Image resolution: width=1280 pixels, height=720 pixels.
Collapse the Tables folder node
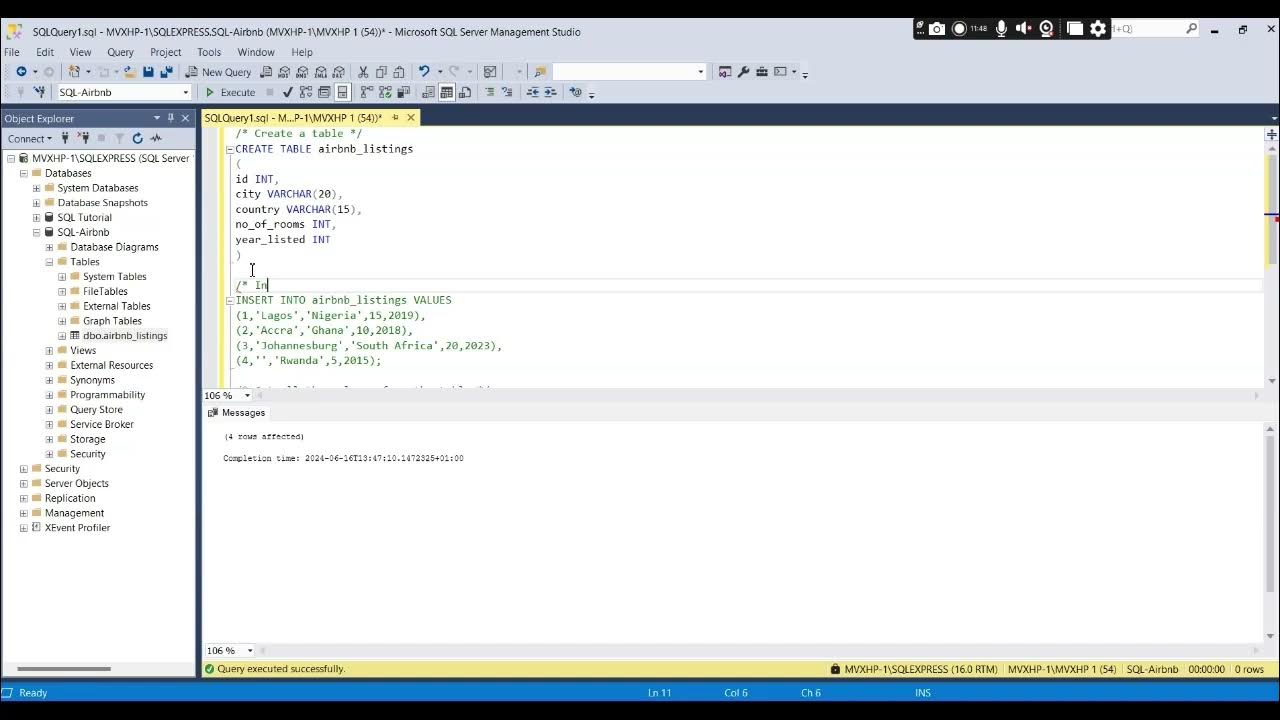tap(49, 262)
